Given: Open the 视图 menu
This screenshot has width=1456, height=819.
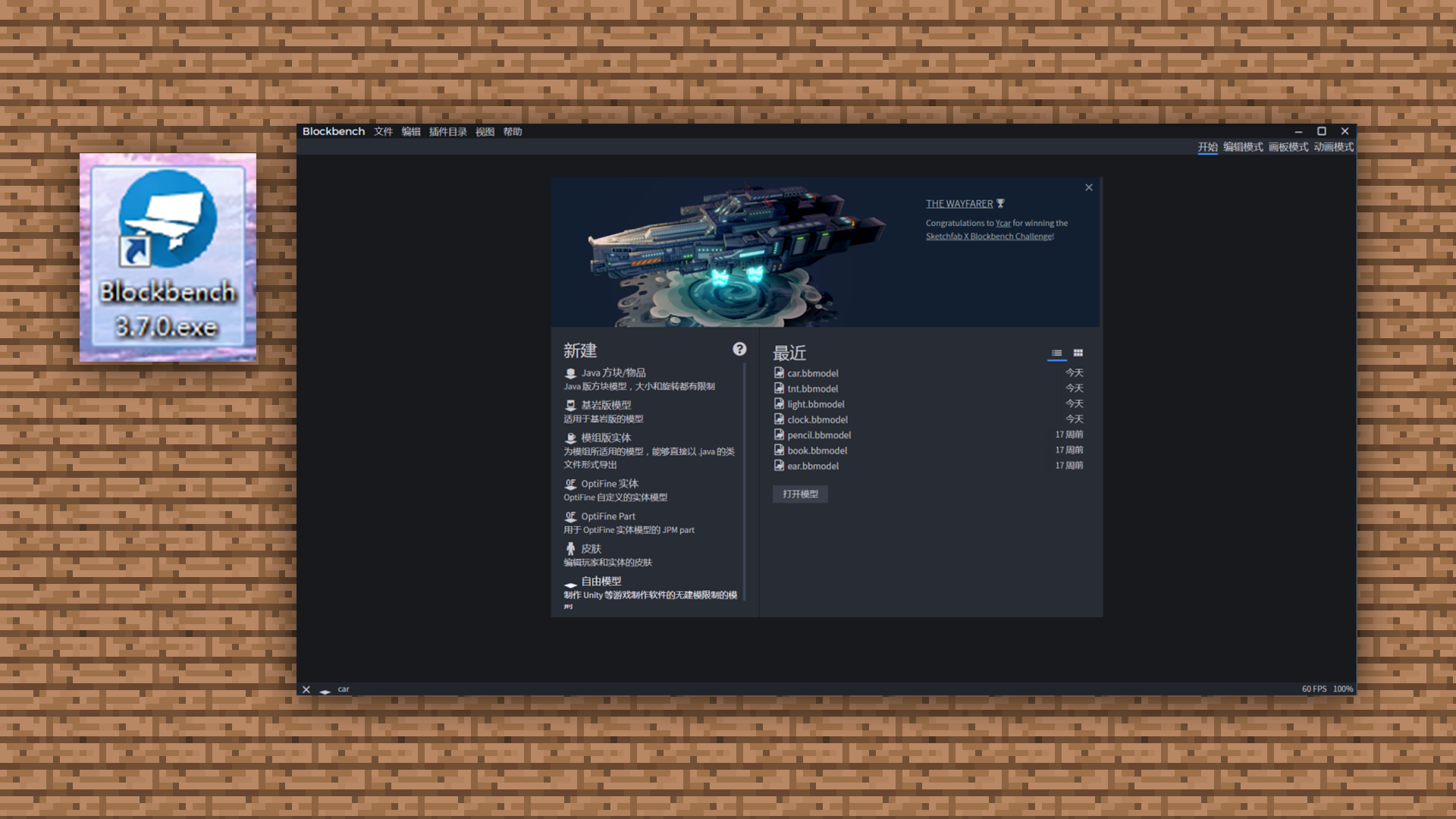Looking at the screenshot, I should [x=485, y=131].
